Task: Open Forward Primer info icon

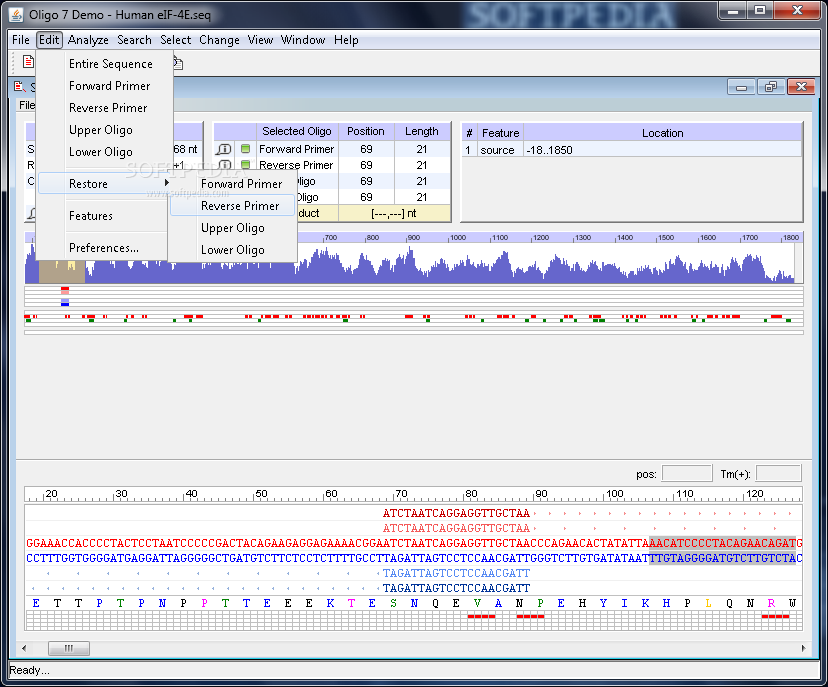Action: click(x=223, y=149)
